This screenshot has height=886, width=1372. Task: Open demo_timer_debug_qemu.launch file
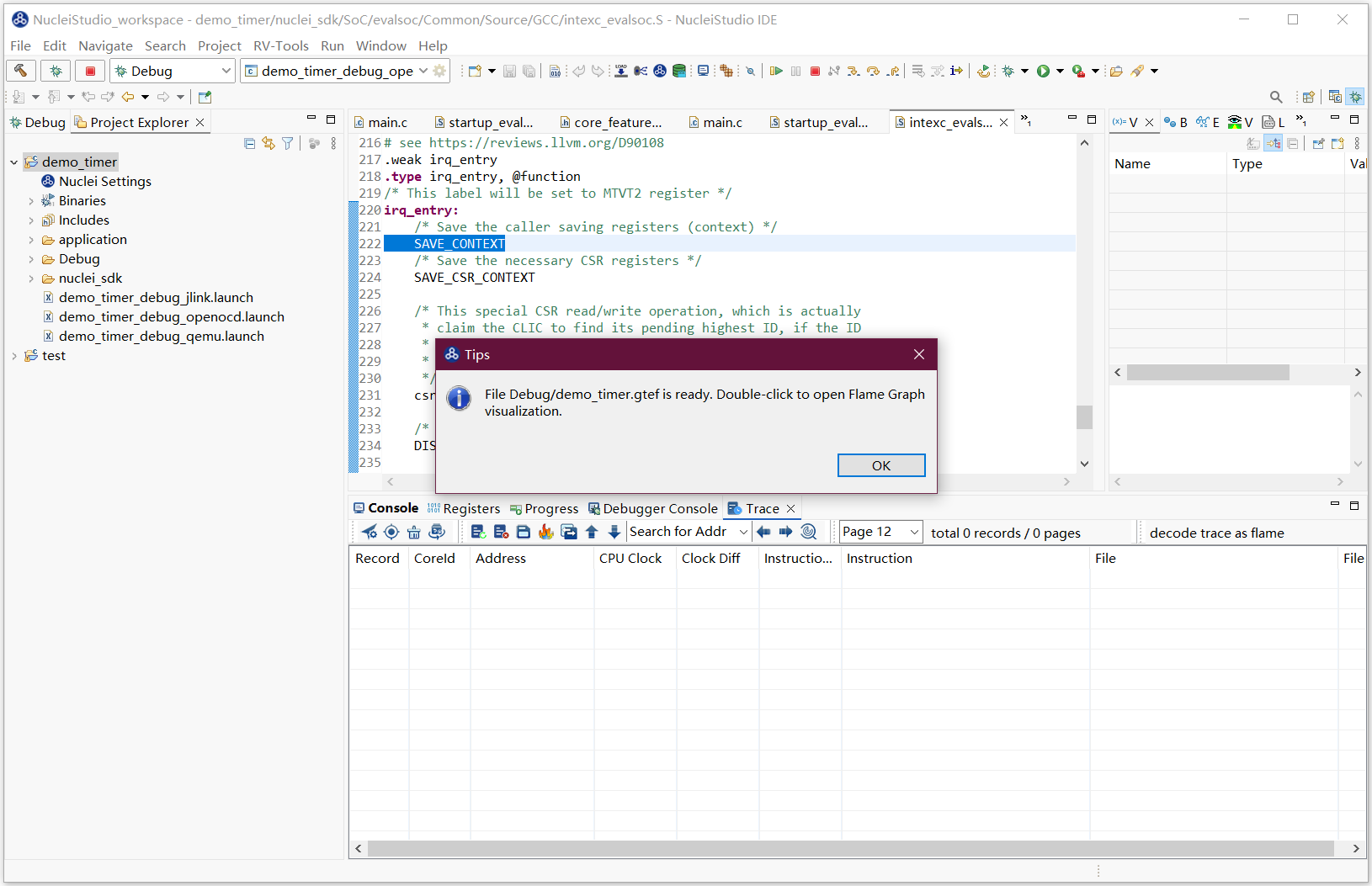161,336
